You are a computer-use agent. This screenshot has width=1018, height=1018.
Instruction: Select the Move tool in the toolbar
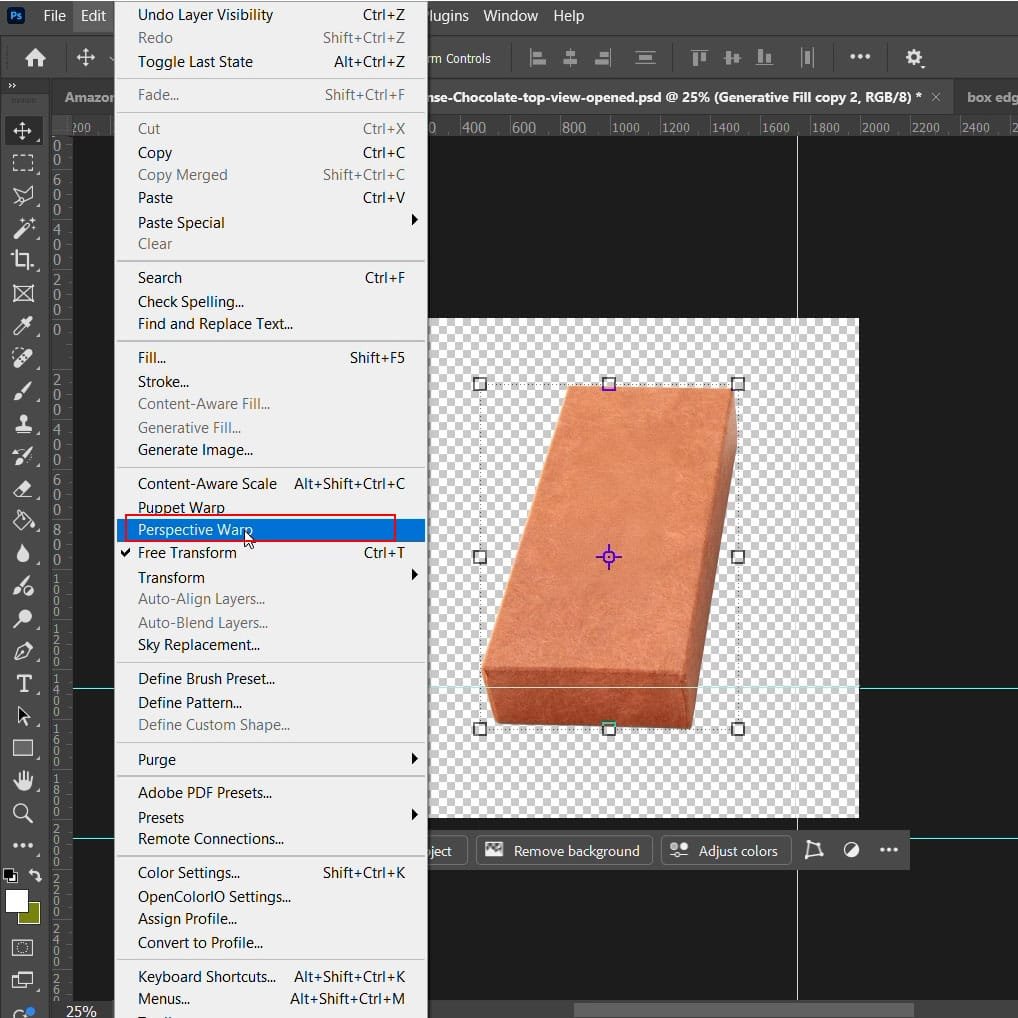(x=23, y=130)
